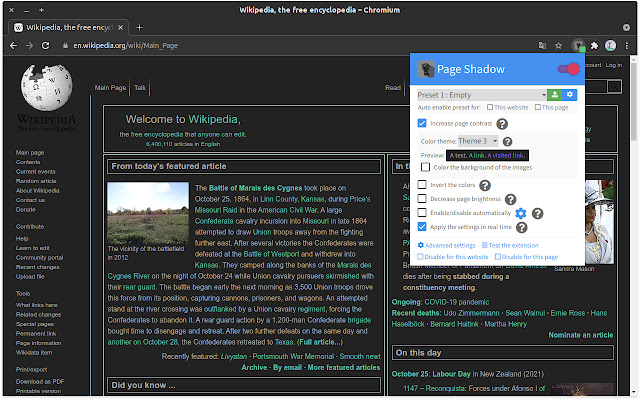The image size is (640, 400).
Task: Open the battlefield featured article thumbnail
Action: (x=148, y=213)
